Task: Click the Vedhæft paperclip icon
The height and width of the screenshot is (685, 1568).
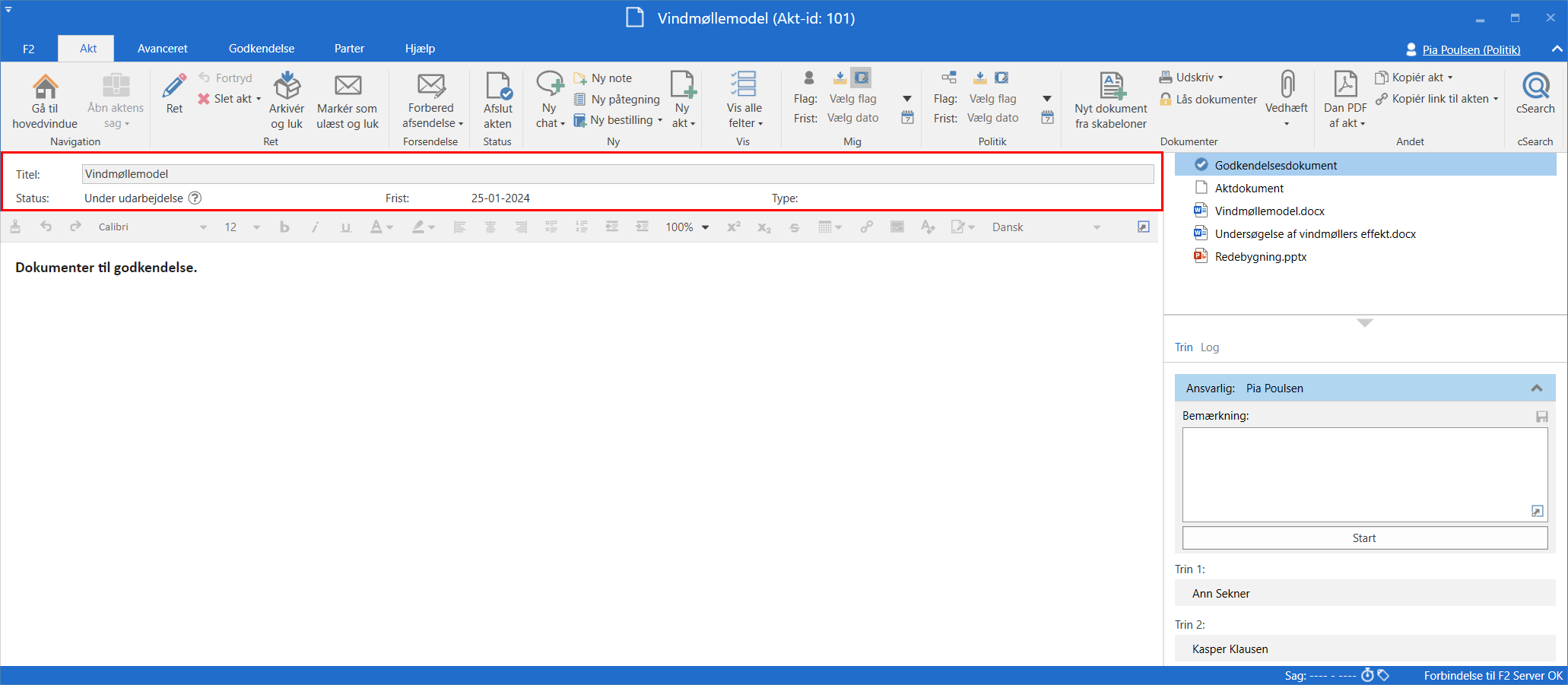Action: (1287, 85)
